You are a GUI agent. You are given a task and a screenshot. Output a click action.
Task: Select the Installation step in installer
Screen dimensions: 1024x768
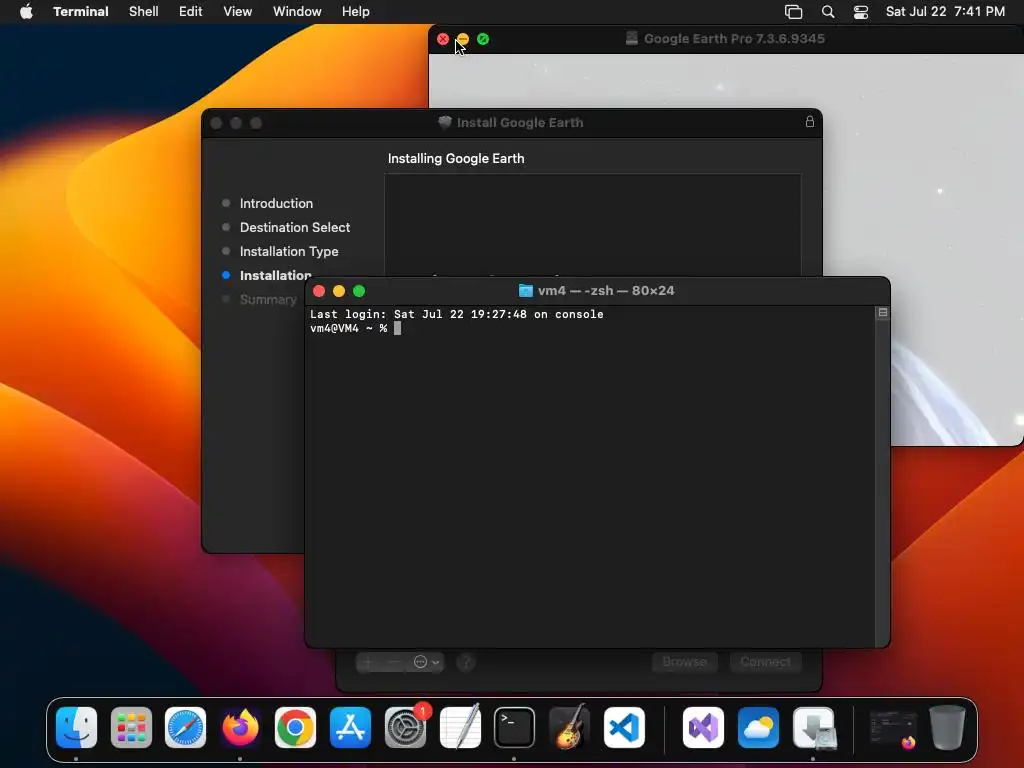click(x=275, y=275)
